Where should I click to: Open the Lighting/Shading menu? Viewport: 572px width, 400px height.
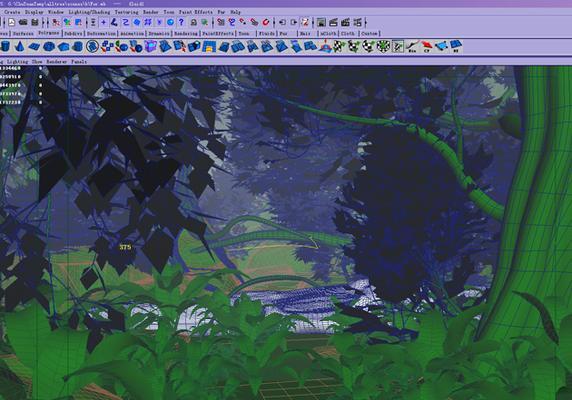pyautogui.click(x=89, y=12)
